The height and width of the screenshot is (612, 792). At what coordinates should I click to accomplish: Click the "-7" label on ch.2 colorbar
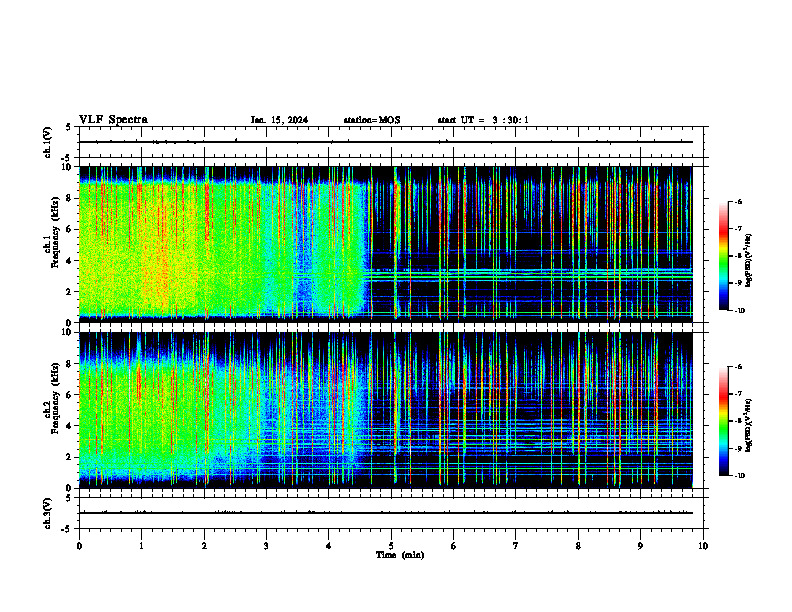(738, 394)
